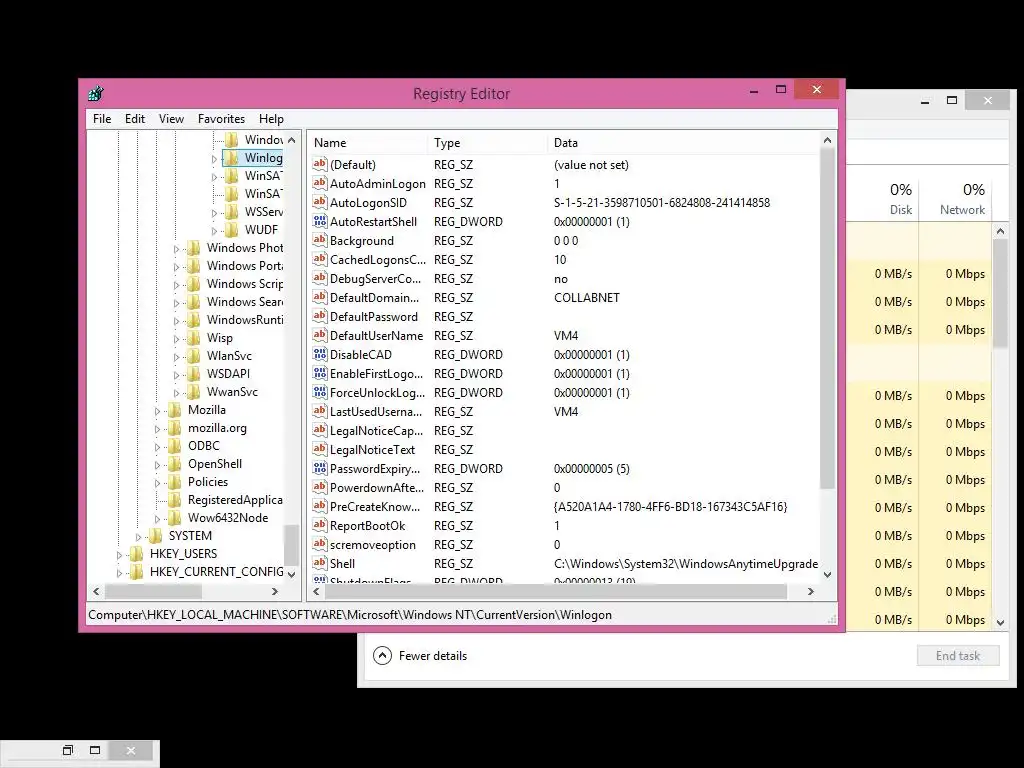Viewport: 1024px width, 768px height.
Task: Expand the HKEY_USERS hive arrow
Action: [x=120, y=555]
